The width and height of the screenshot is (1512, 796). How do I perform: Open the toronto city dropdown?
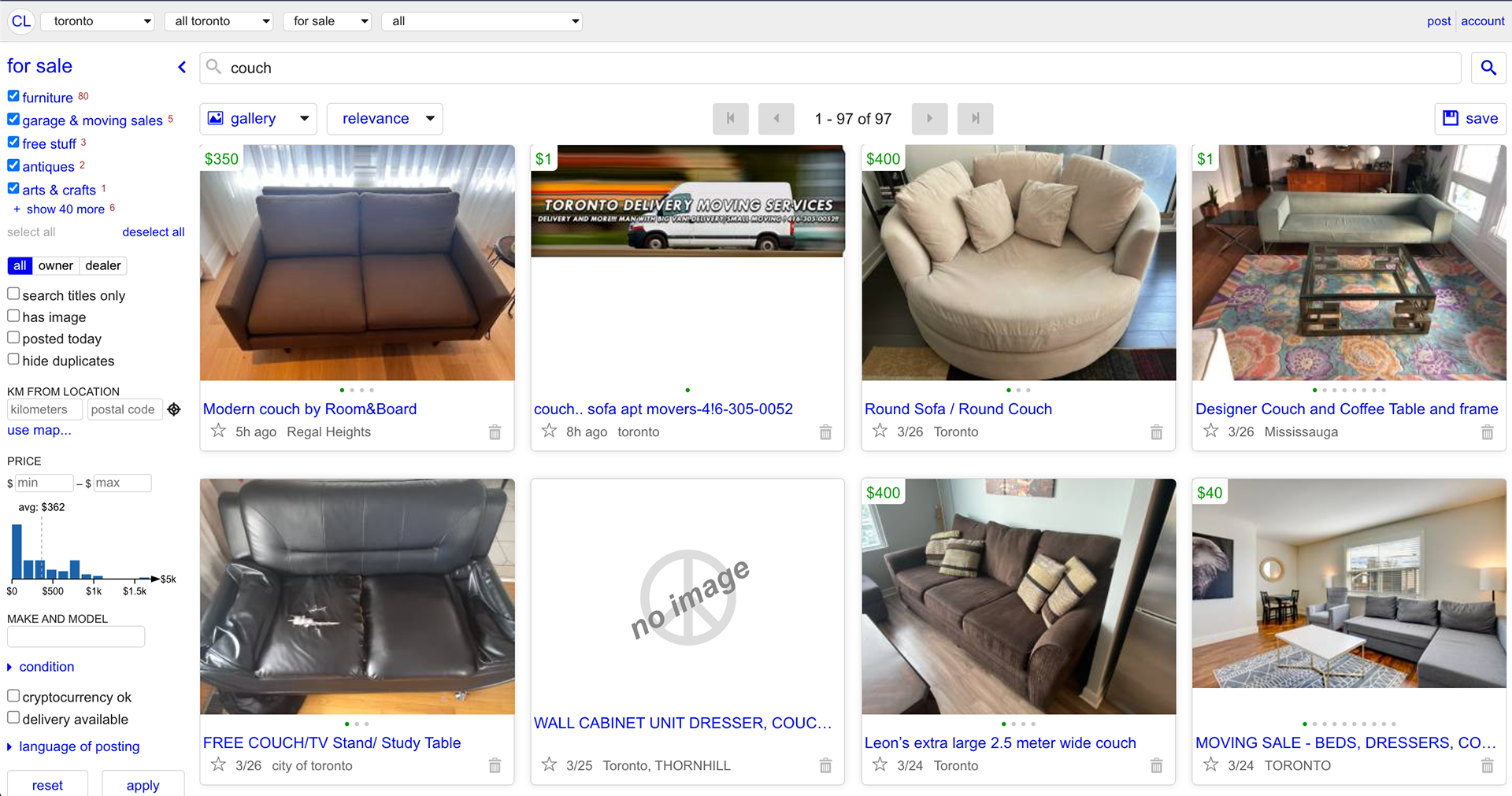click(98, 21)
